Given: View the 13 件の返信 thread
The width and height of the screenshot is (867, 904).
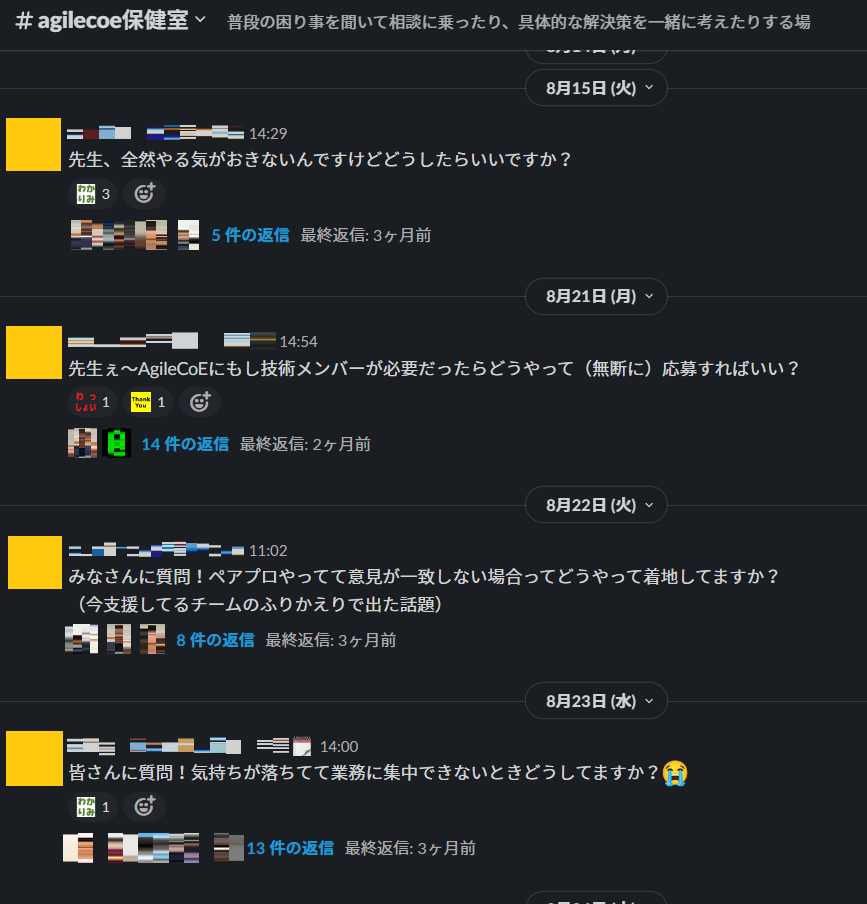Looking at the screenshot, I should 290,849.
